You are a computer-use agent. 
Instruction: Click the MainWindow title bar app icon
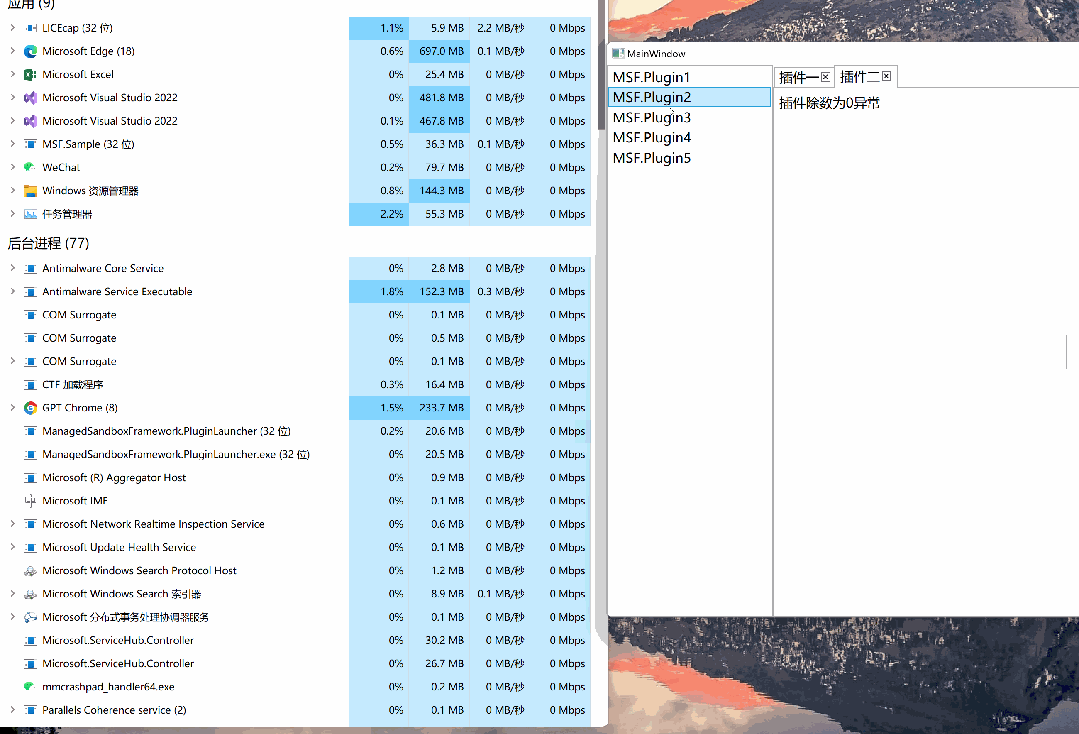point(617,53)
